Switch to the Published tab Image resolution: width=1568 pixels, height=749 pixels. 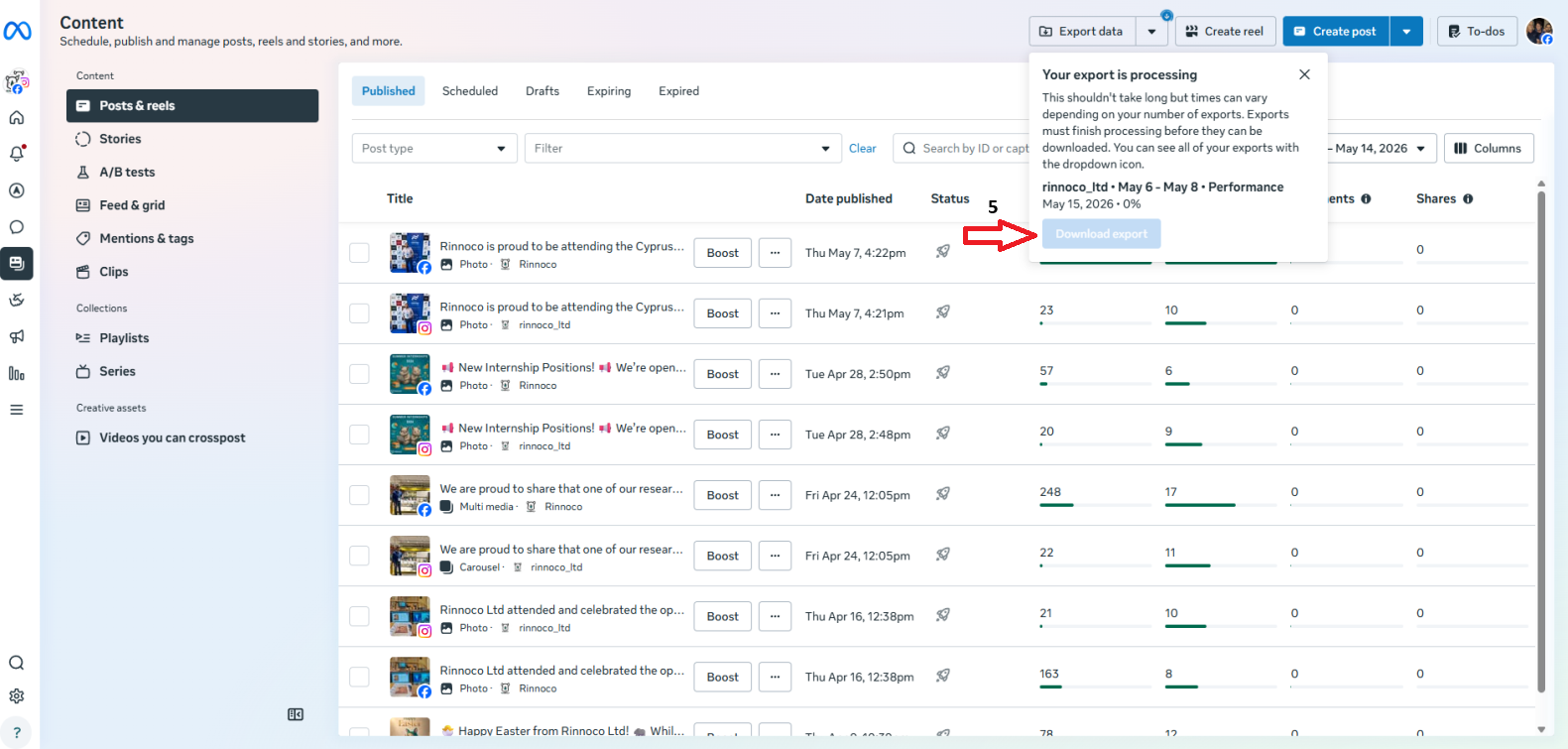[388, 90]
